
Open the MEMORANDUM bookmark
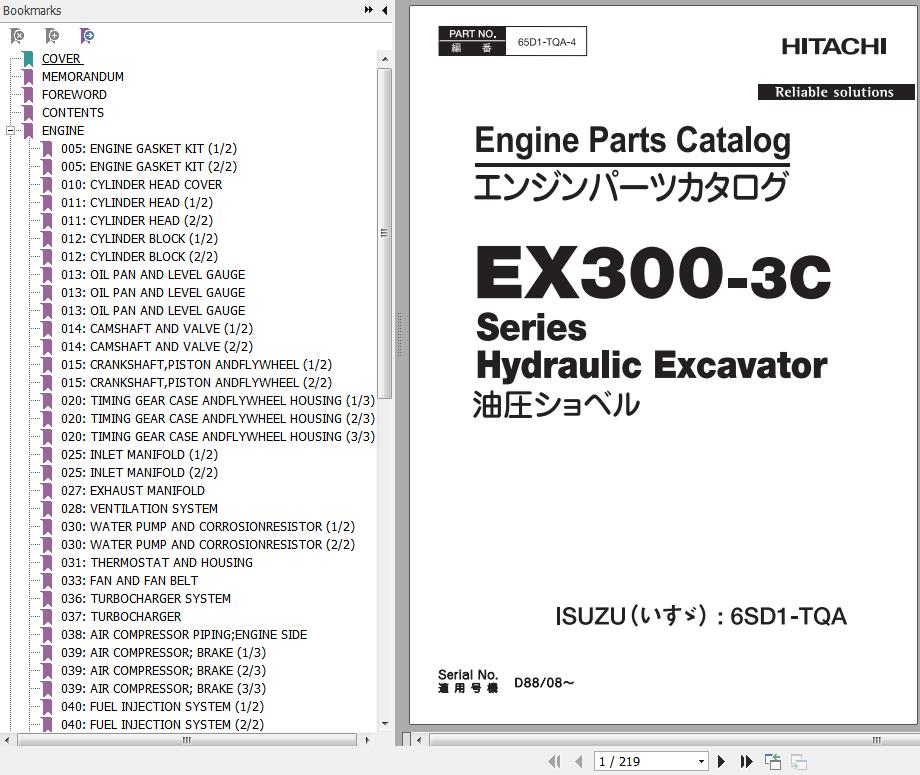83,77
